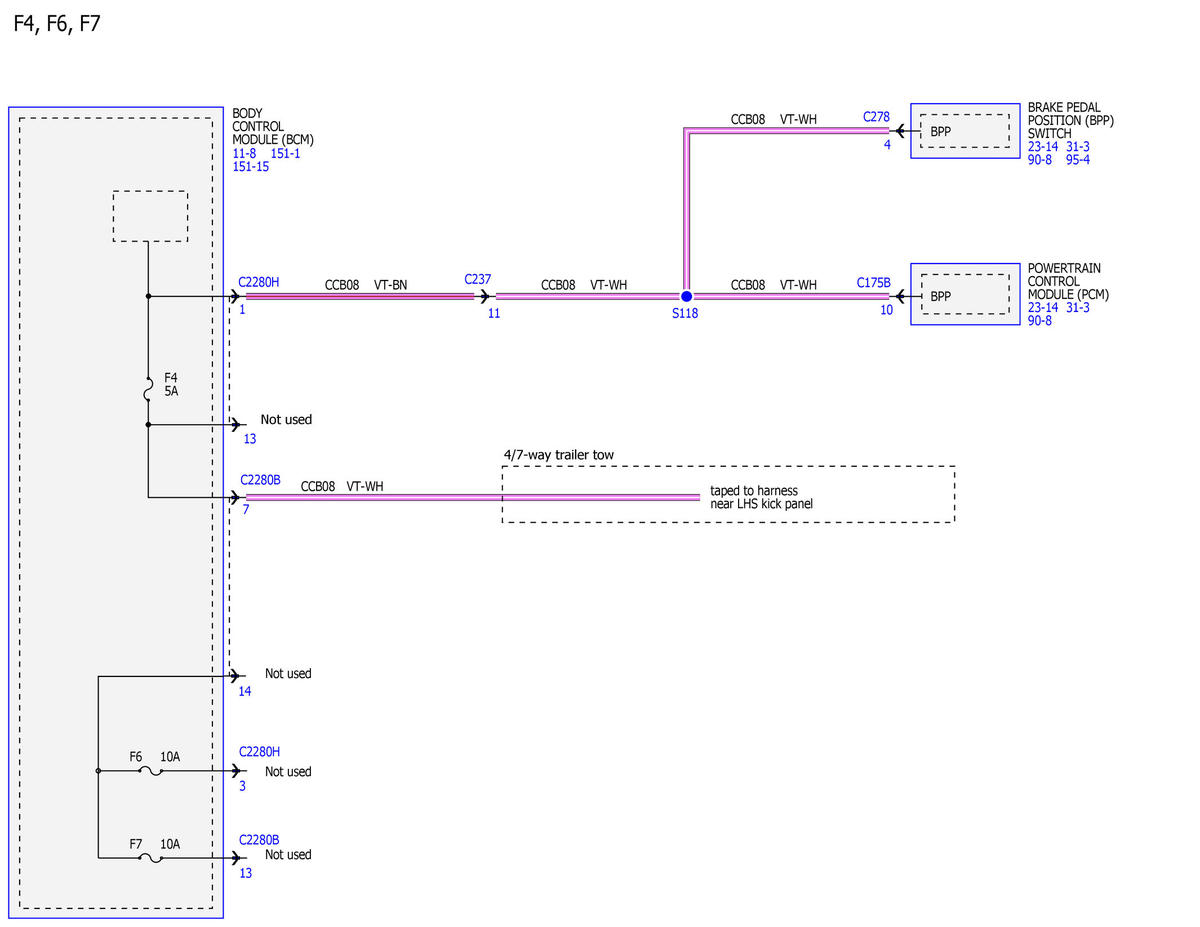Select the 'taped to harness near LHS kick panel' note
The image size is (1200, 927).
point(761,497)
